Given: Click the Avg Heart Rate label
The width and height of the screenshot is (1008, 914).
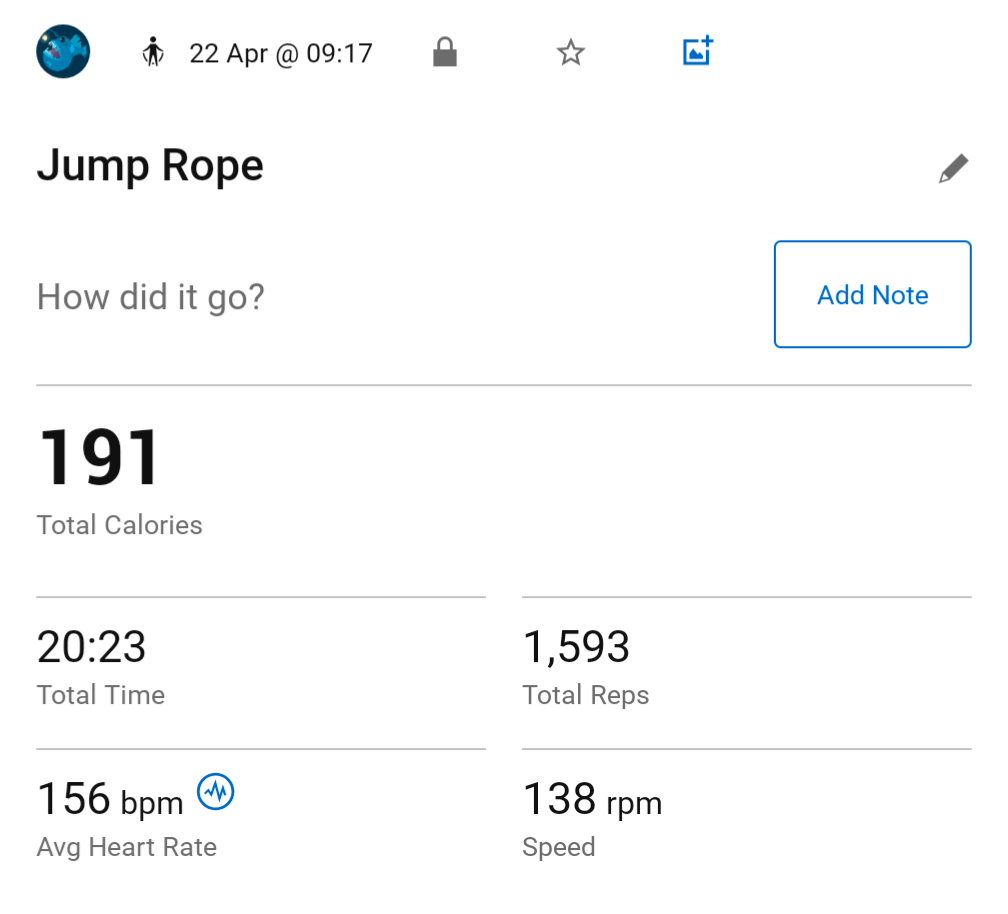Looking at the screenshot, I should click(x=127, y=848).
